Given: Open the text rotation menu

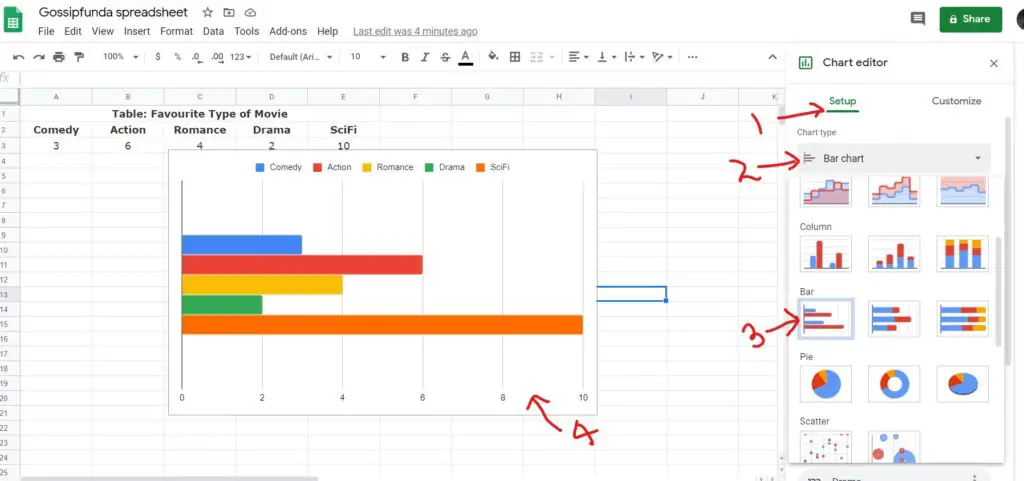Looking at the screenshot, I should 662,57.
